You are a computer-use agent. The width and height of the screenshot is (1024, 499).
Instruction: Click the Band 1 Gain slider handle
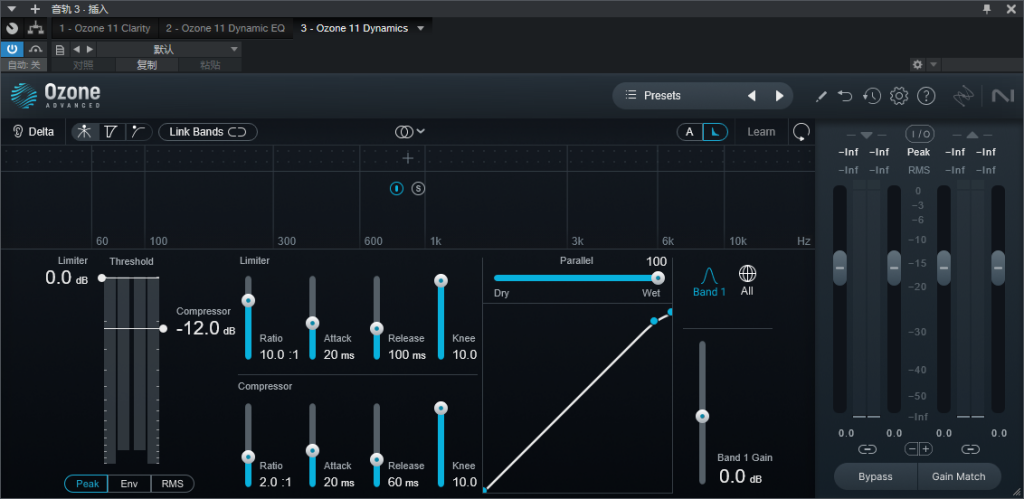point(703,416)
